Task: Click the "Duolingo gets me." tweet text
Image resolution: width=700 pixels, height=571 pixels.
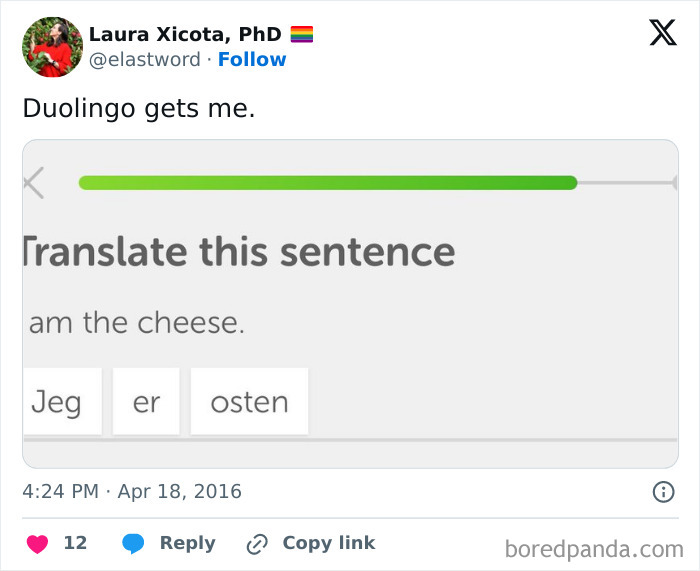Action: (139, 108)
